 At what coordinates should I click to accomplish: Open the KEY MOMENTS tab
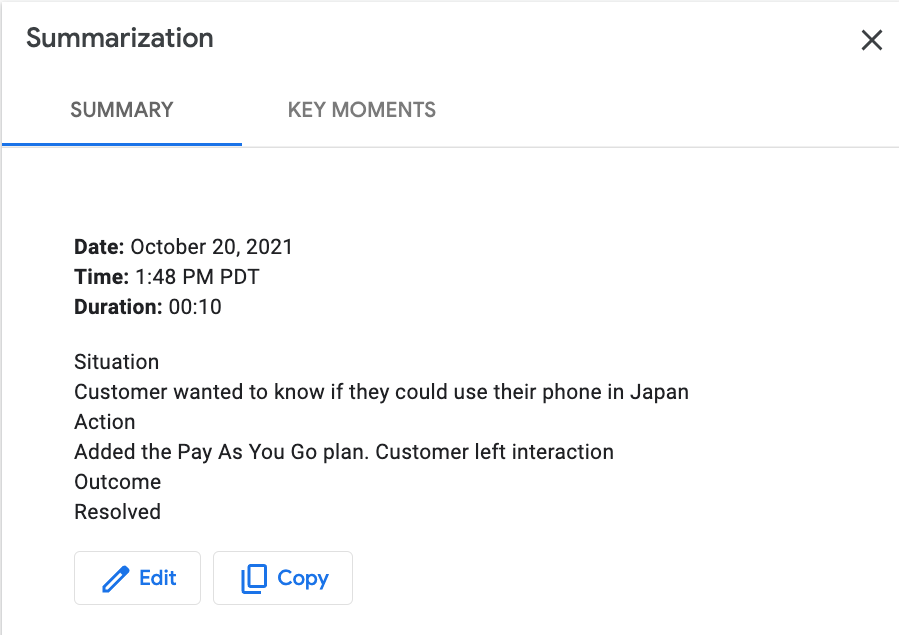click(x=362, y=110)
